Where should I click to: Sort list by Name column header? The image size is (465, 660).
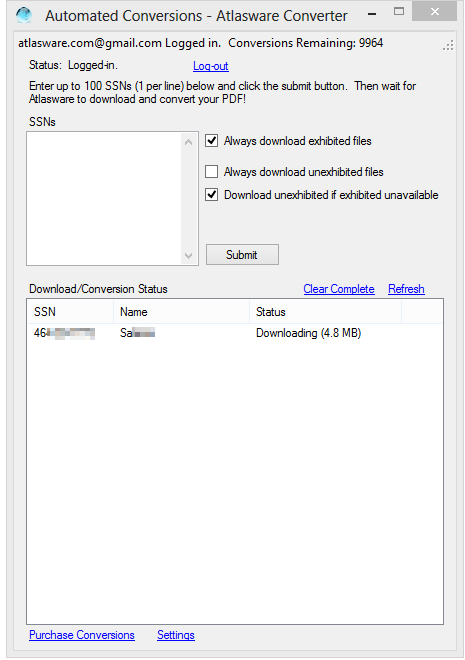pos(181,311)
